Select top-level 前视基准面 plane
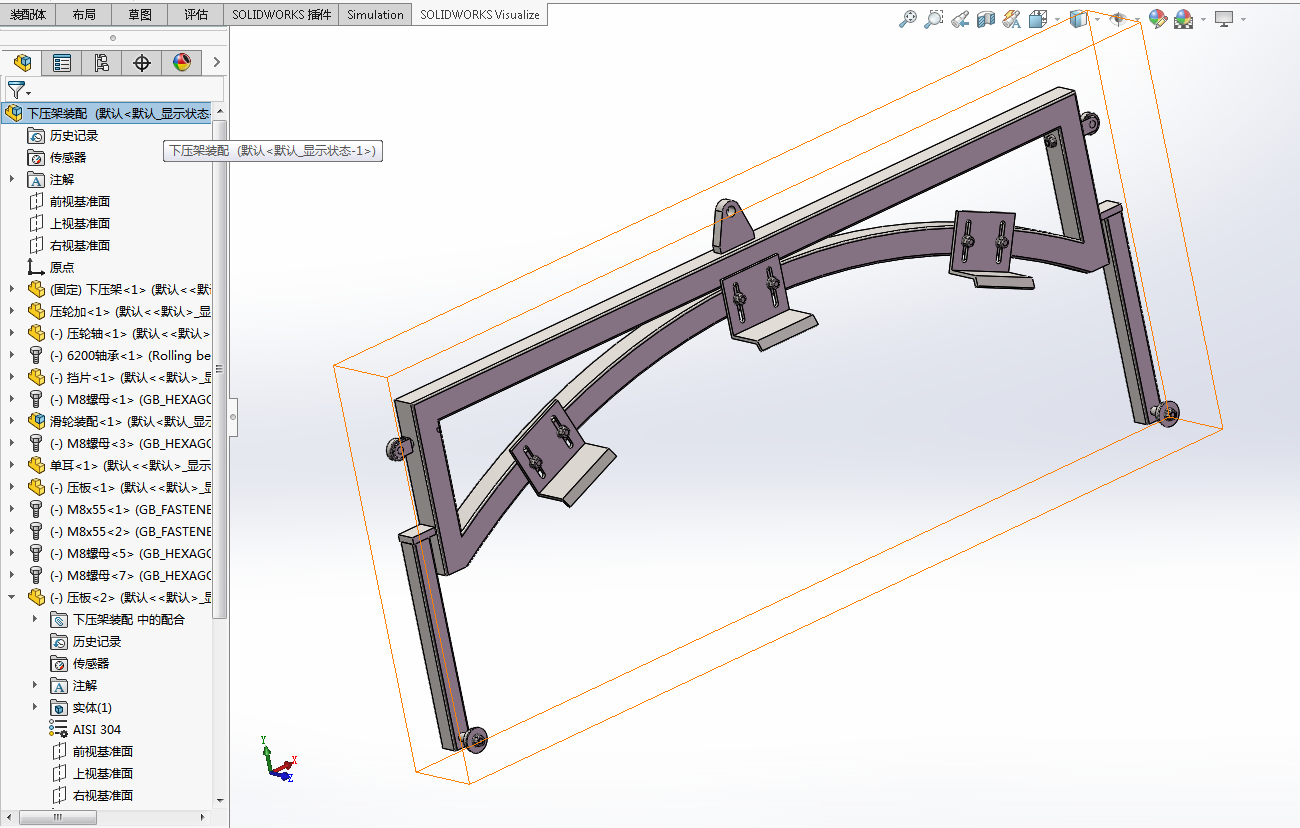Image resolution: width=1300 pixels, height=828 pixels. pos(80,201)
